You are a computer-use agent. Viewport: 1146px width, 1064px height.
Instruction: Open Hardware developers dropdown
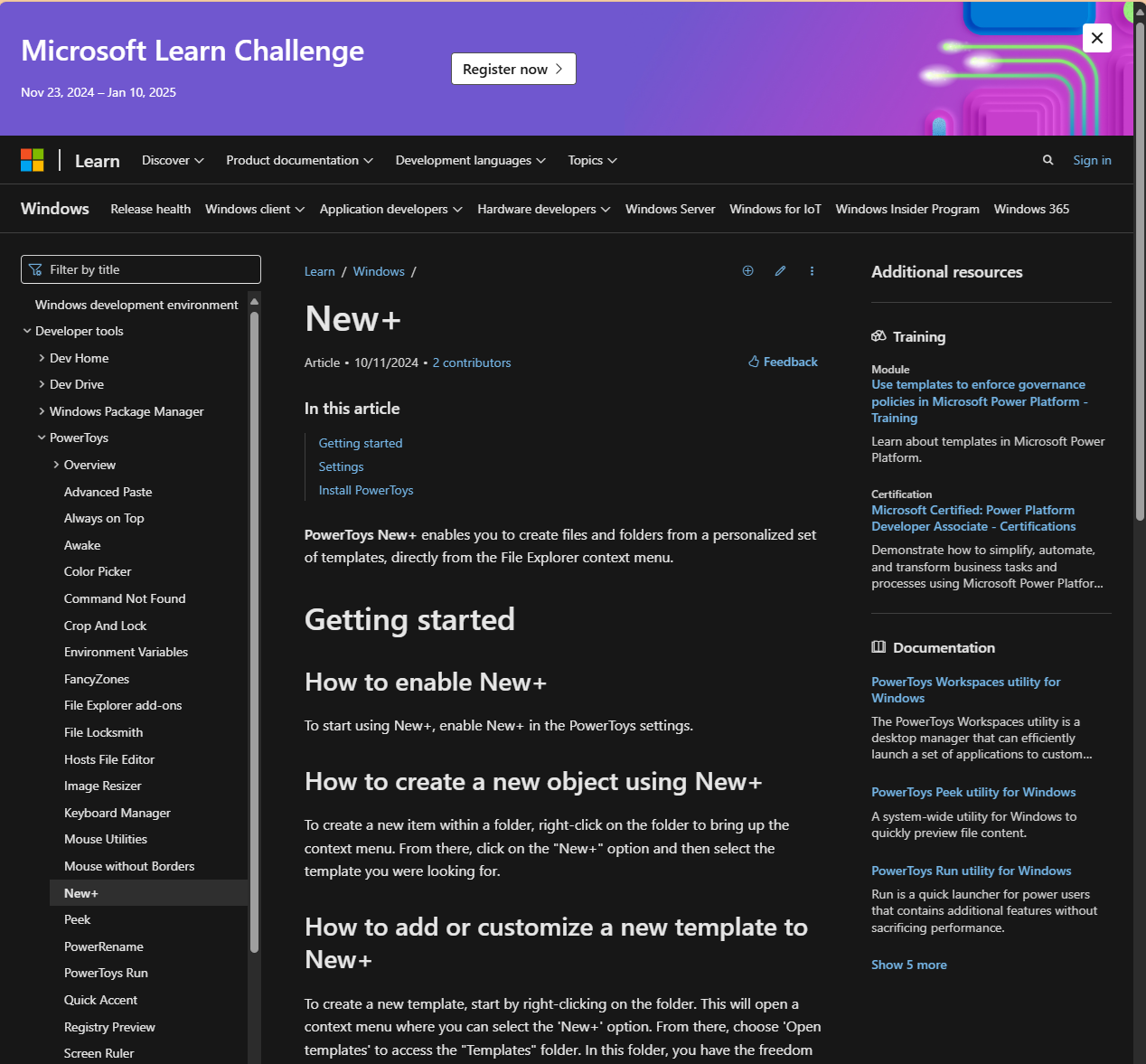pos(543,209)
